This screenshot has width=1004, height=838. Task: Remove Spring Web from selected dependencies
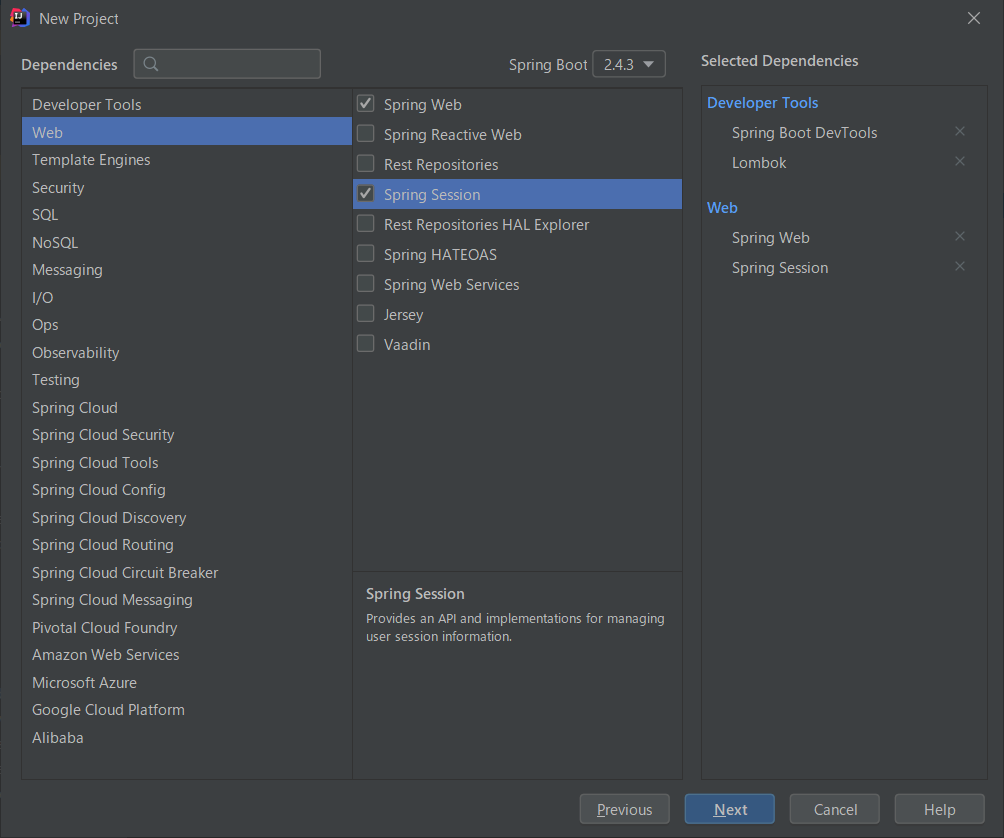960,237
